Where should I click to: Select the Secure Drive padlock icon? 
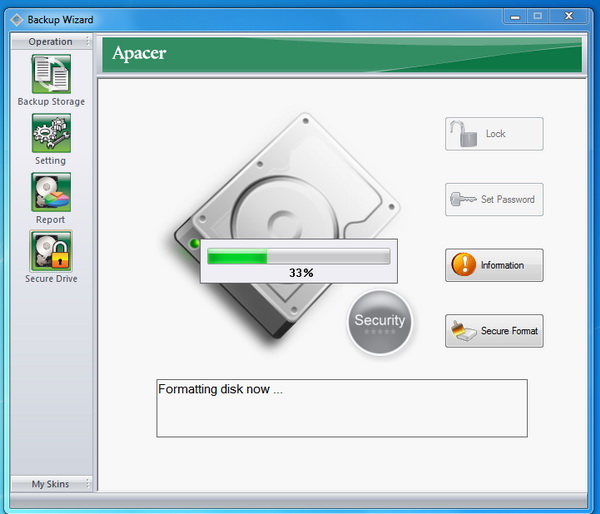[51, 251]
